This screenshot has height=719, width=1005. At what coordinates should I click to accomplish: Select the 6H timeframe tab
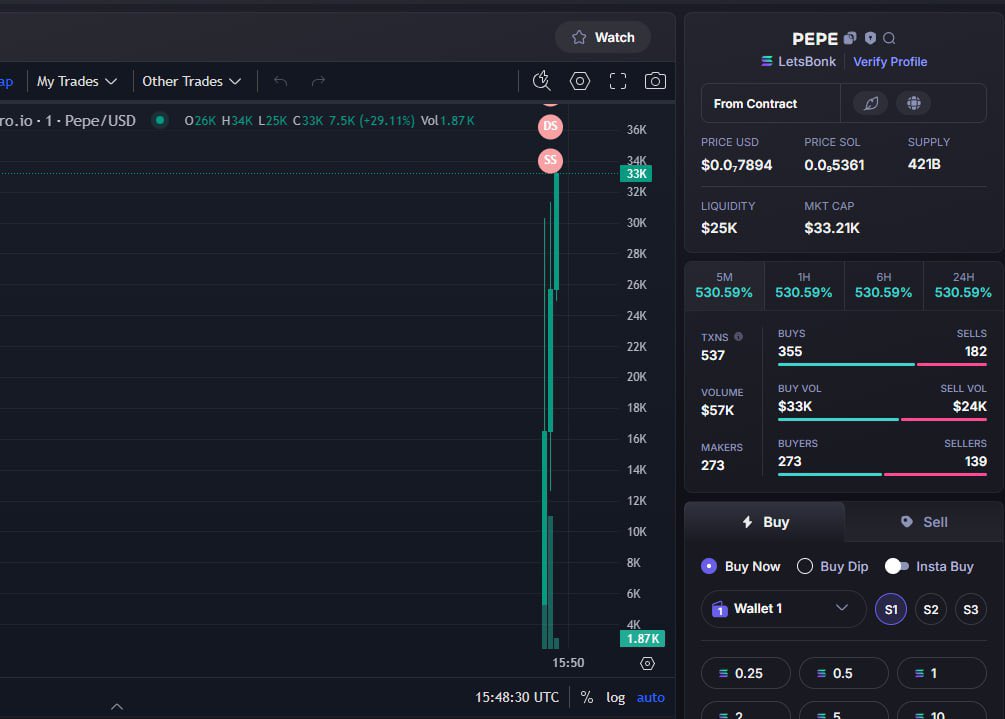pyautogui.click(x=883, y=285)
